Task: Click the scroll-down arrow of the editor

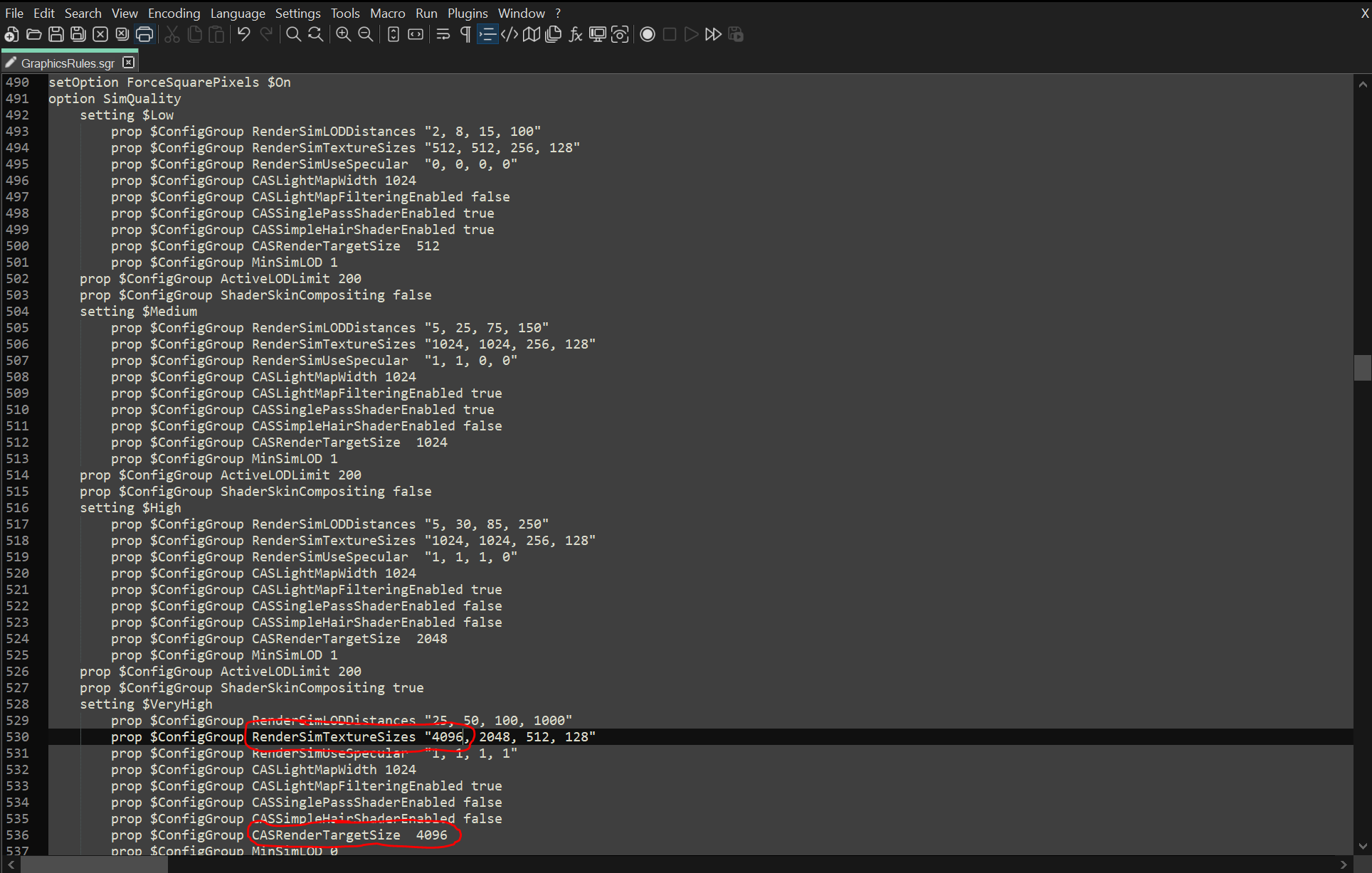Action: pos(1362,846)
